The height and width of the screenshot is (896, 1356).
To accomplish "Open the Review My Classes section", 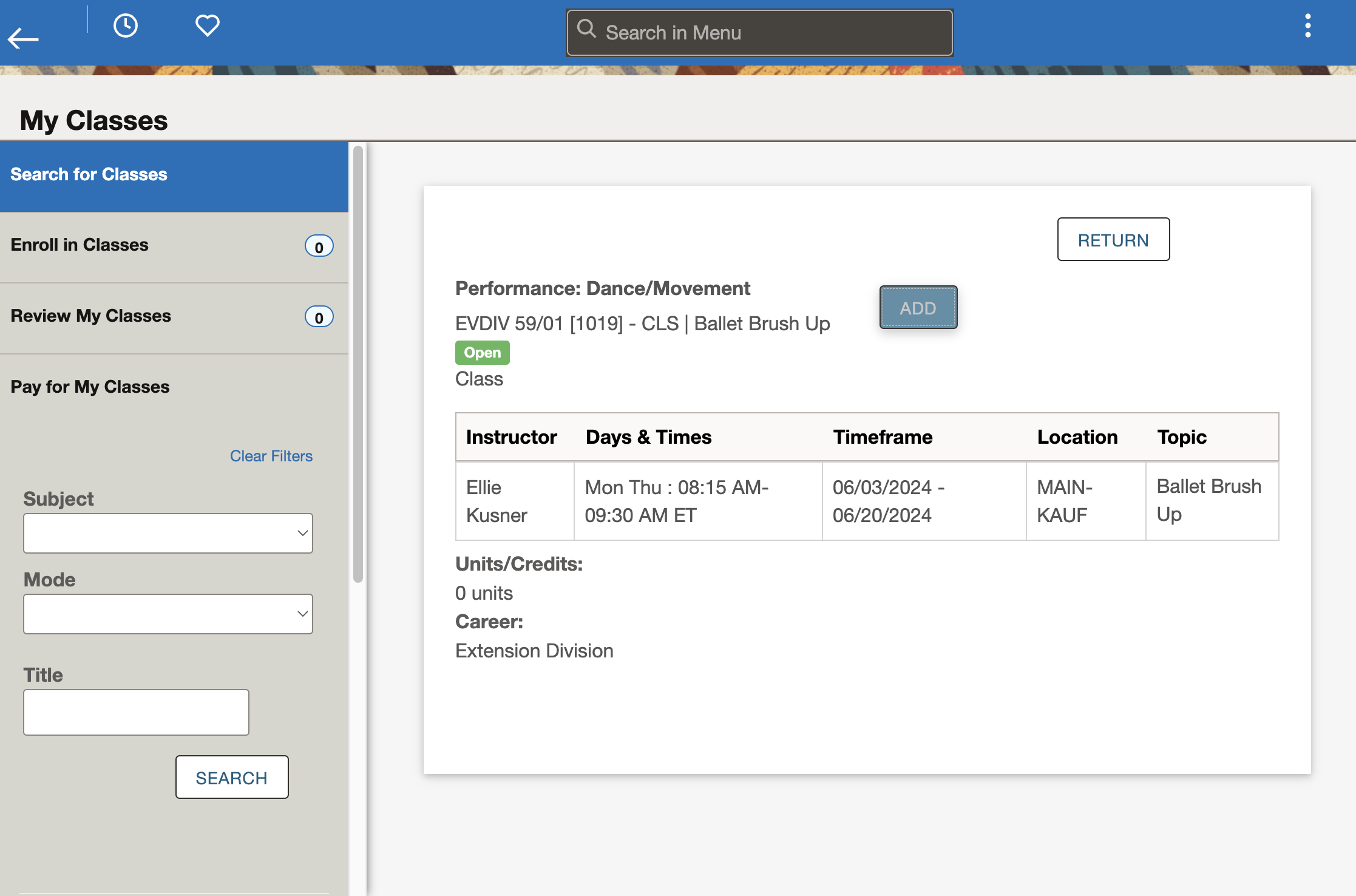I will (x=174, y=318).
